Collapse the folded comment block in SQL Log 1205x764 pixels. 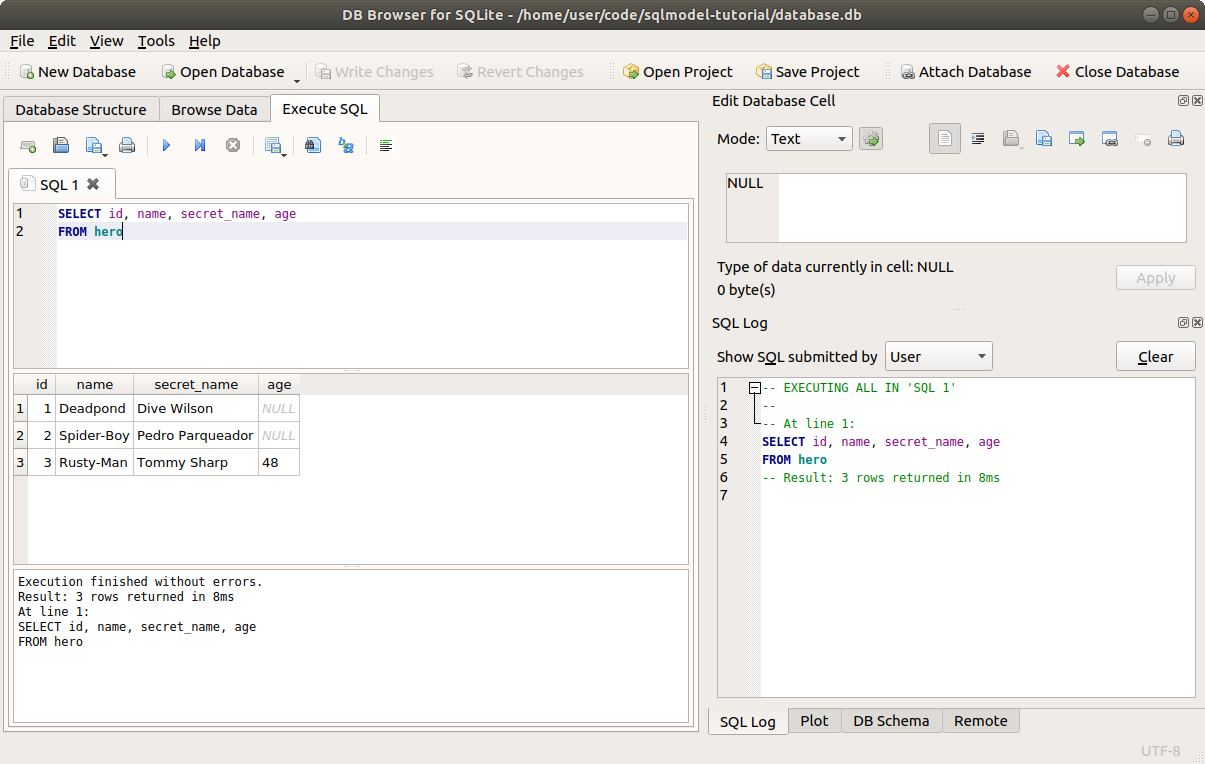coord(755,388)
